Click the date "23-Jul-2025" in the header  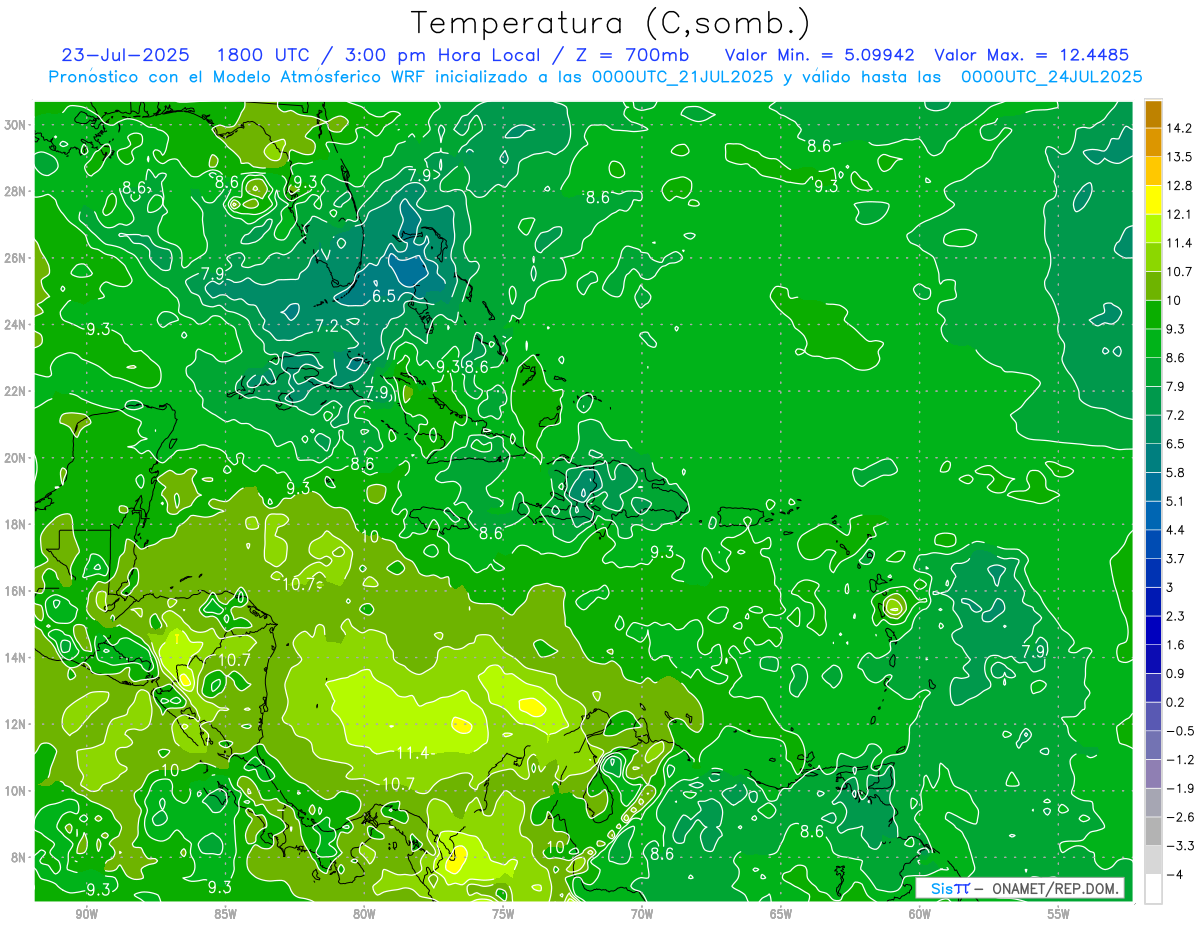[x=125, y=55]
